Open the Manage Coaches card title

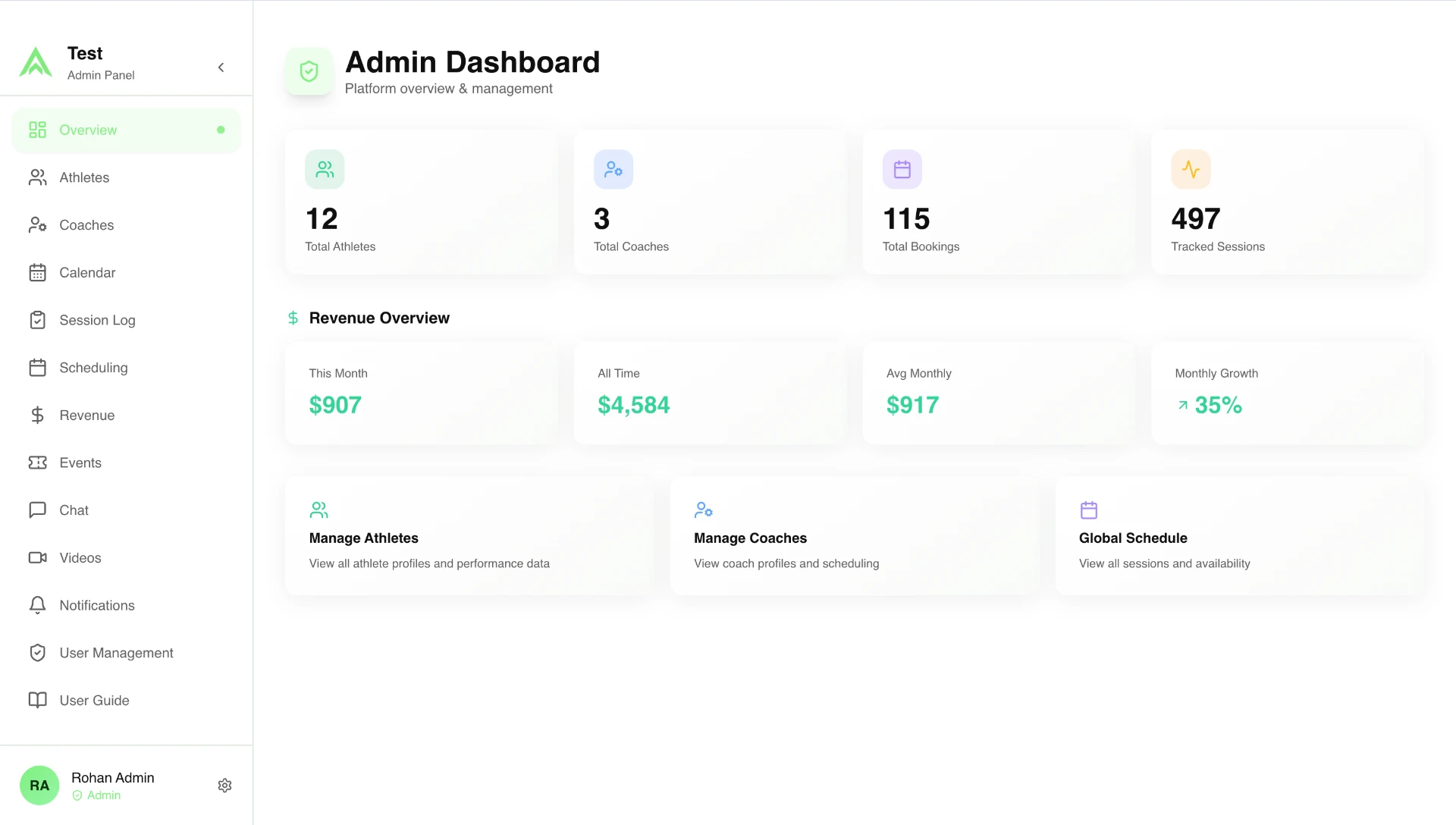750,538
